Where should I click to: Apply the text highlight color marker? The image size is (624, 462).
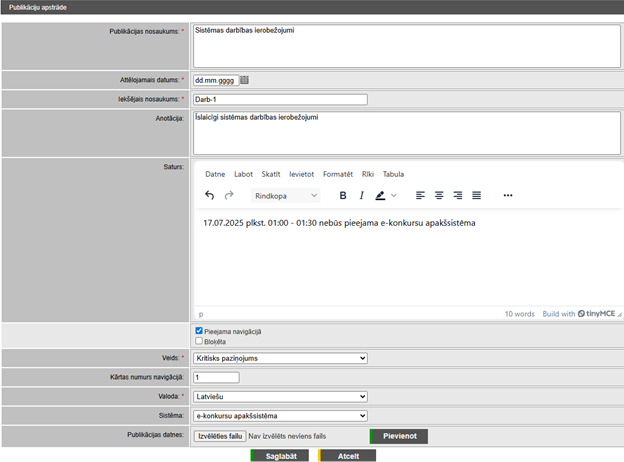(x=381, y=195)
